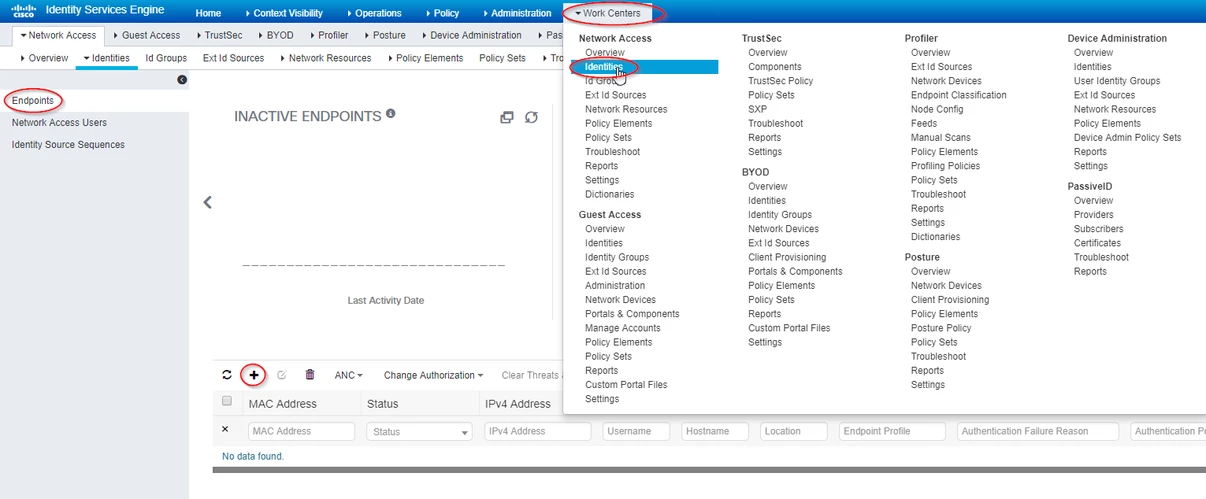Switch to the Posture tab
1206x499 pixels.
tap(384, 35)
